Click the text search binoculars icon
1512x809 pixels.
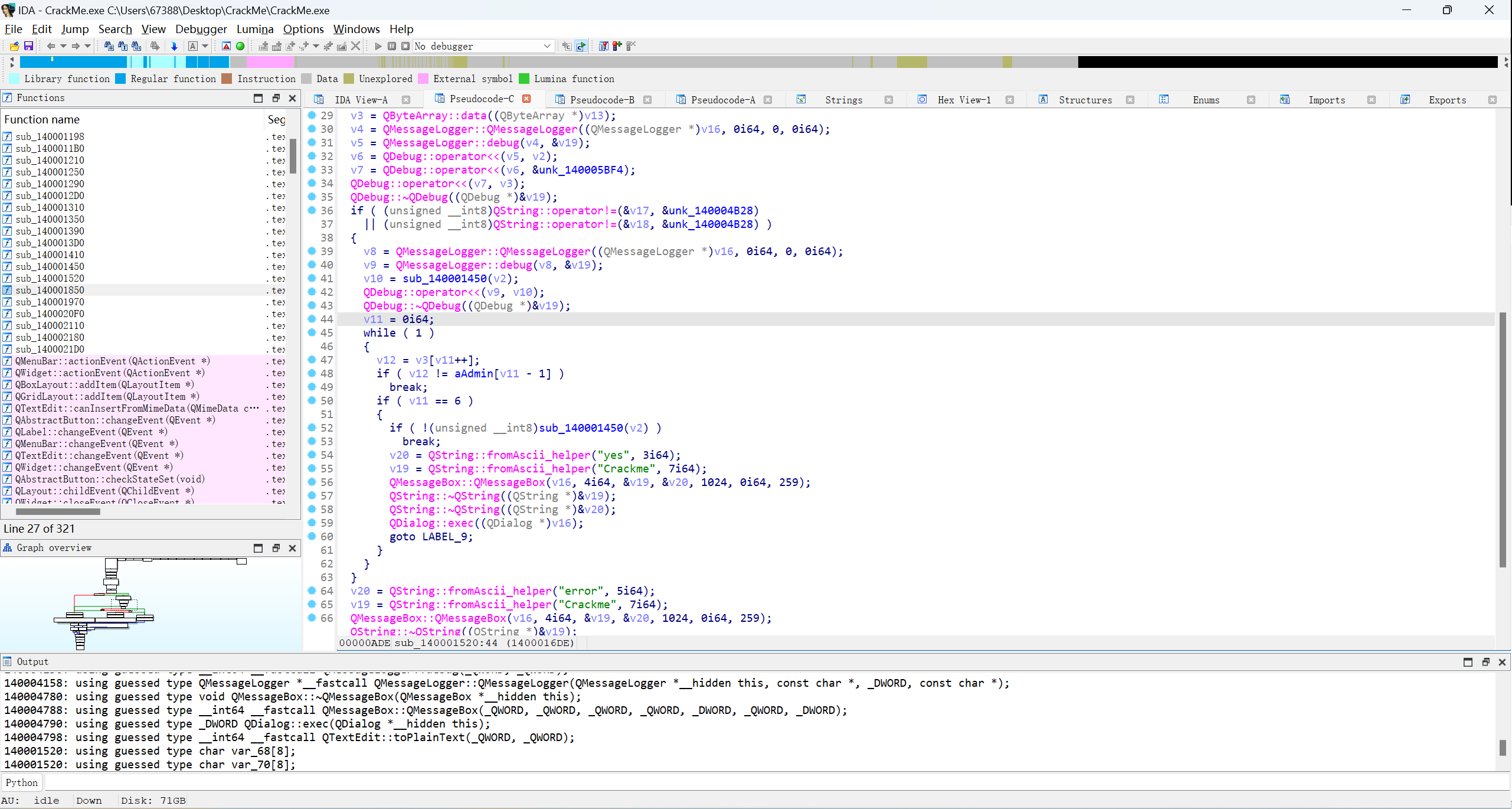coord(123,46)
